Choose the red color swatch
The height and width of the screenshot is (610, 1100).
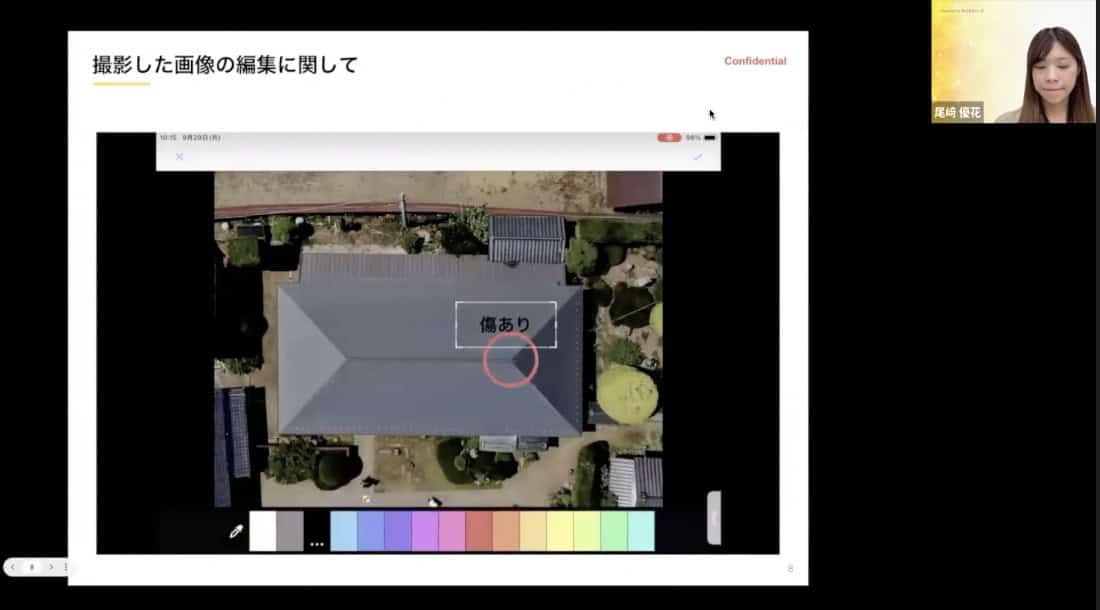pos(479,531)
